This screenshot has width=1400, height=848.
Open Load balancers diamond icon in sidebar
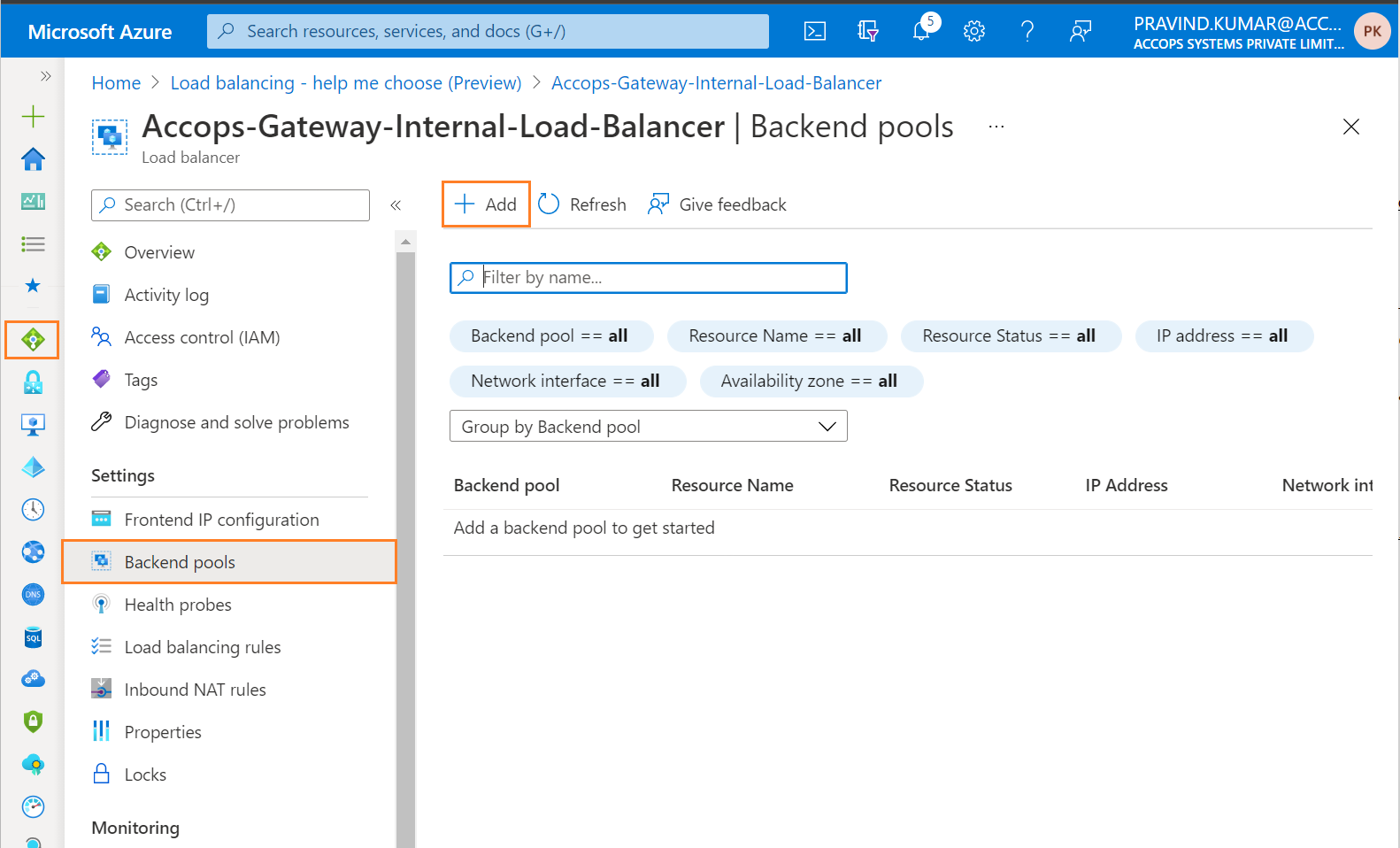click(x=33, y=339)
